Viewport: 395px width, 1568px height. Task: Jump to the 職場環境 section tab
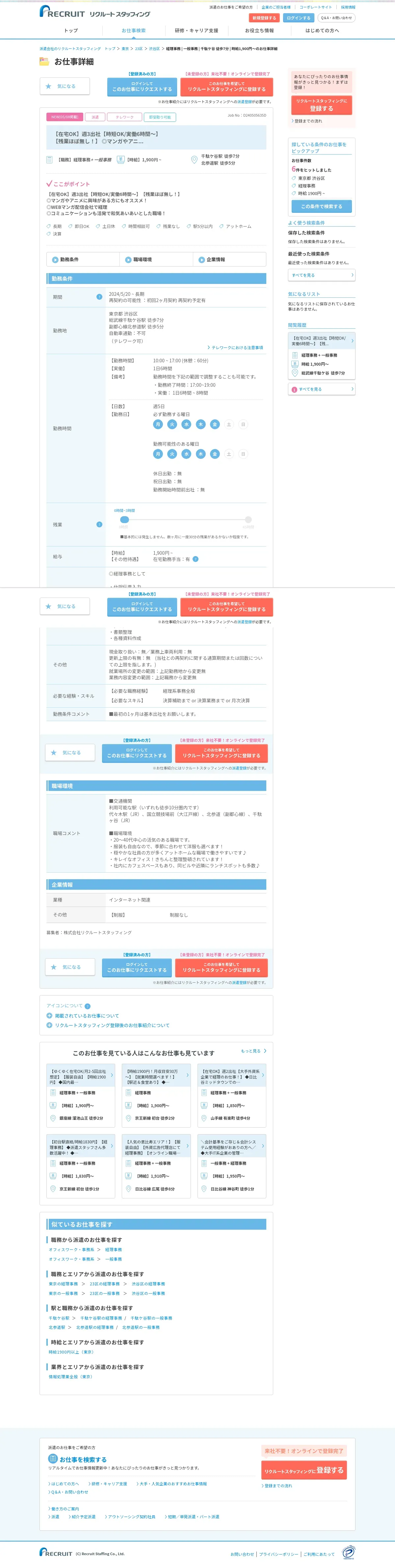[x=156, y=260]
